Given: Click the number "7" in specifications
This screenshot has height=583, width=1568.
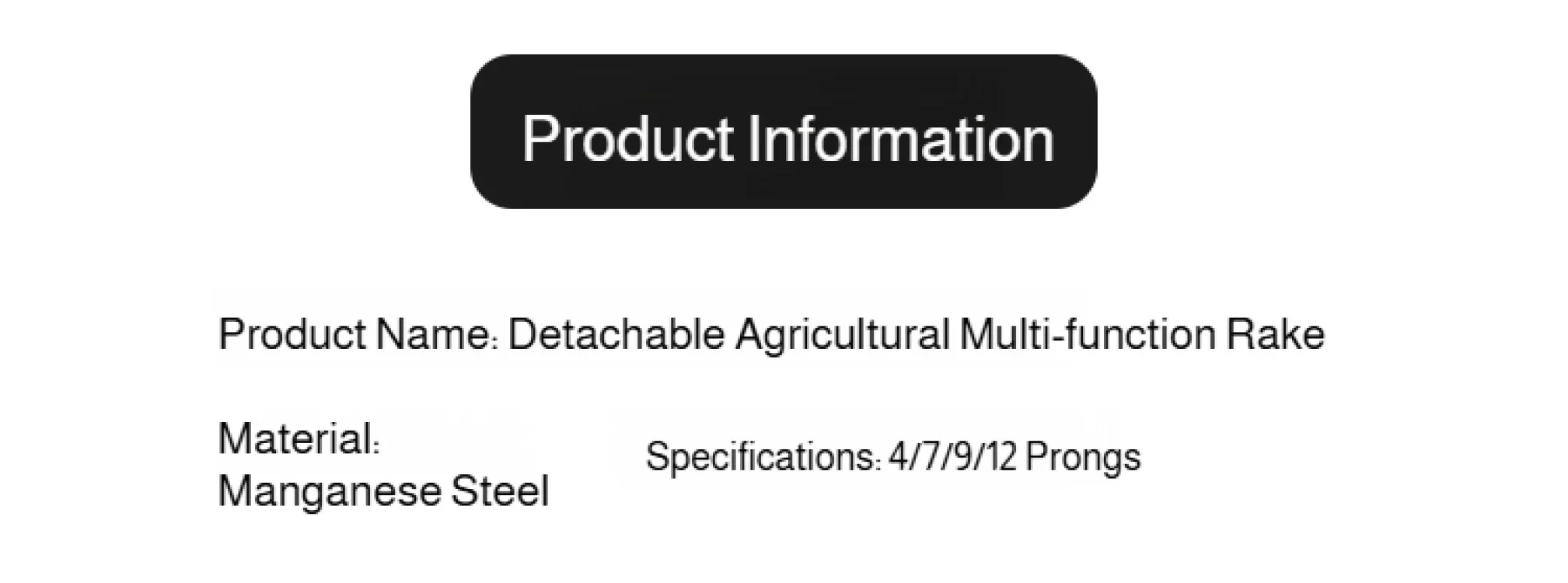Looking at the screenshot, I should point(931,457).
